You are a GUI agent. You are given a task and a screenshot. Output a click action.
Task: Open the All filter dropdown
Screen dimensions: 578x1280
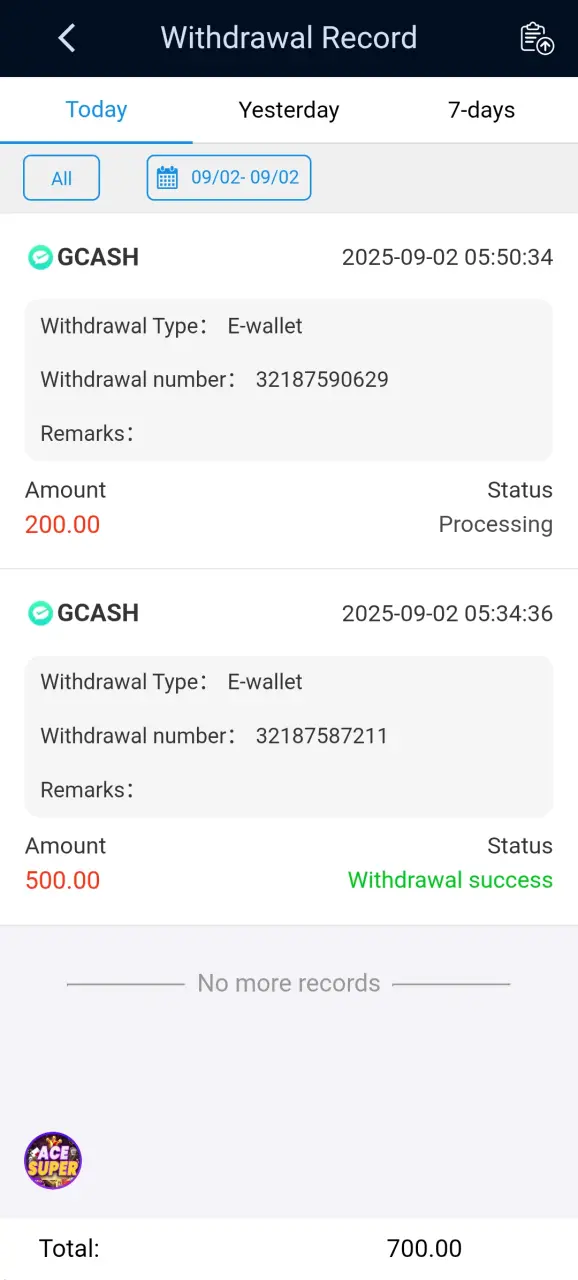point(62,178)
